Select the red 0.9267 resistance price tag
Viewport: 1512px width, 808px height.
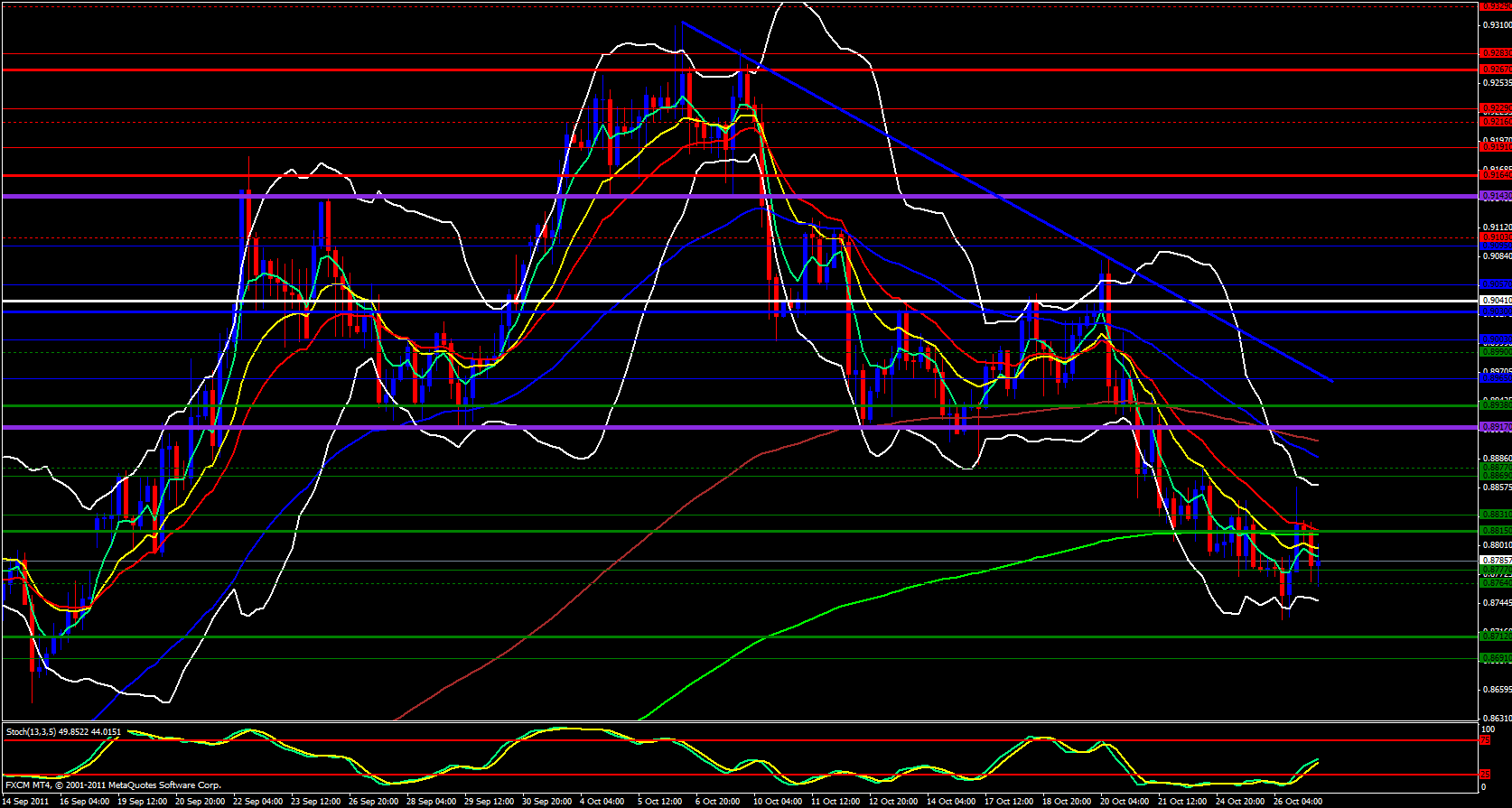[1495, 69]
